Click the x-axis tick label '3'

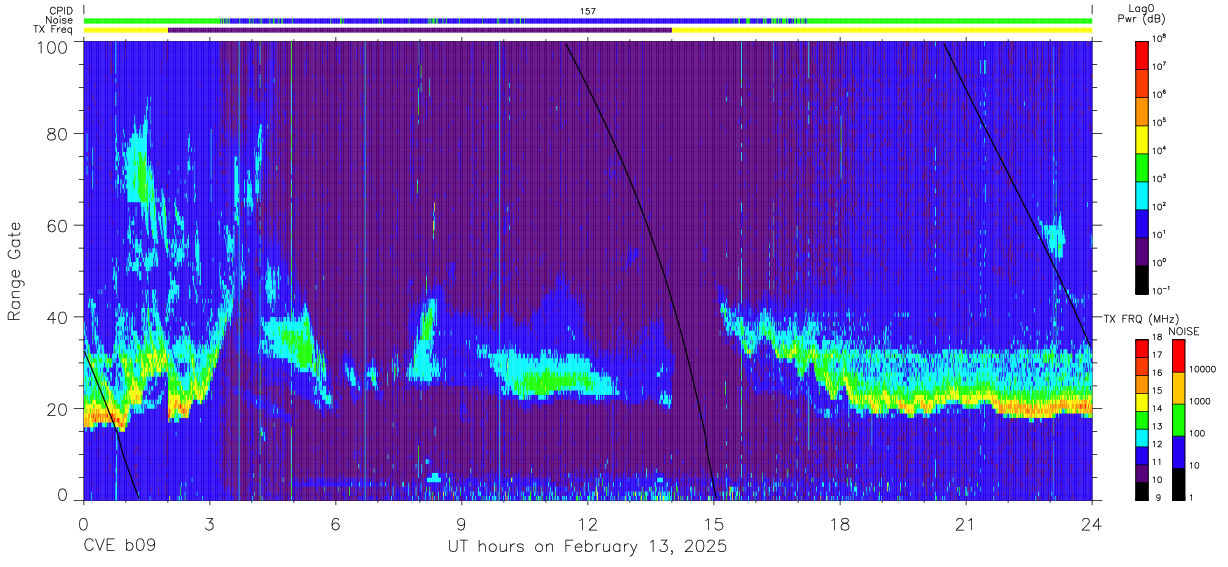[209, 523]
